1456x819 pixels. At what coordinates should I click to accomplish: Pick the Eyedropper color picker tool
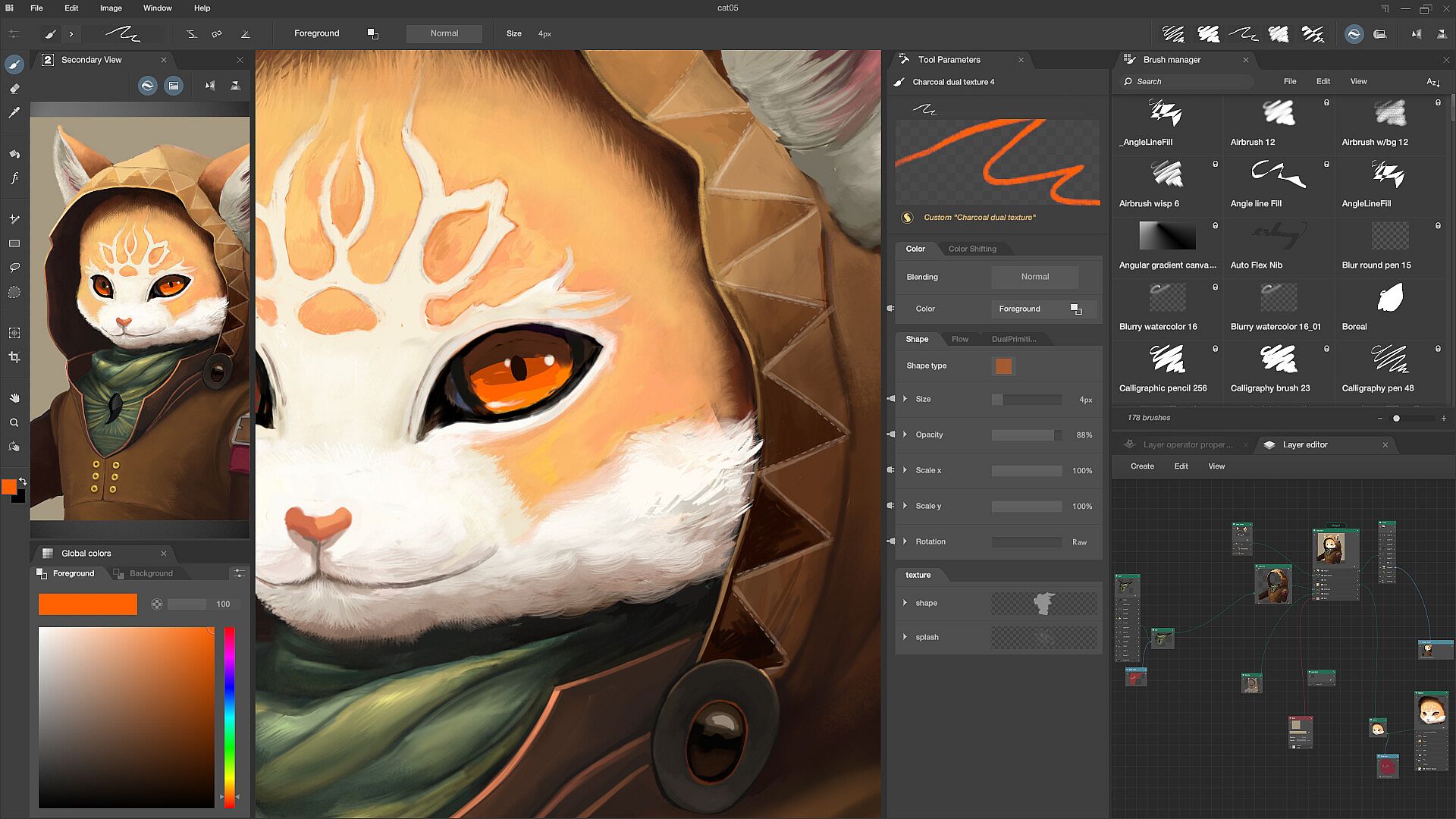(x=14, y=113)
